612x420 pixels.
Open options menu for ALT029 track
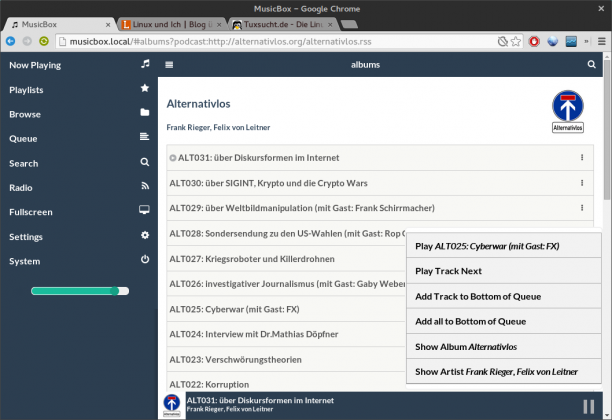coord(582,208)
